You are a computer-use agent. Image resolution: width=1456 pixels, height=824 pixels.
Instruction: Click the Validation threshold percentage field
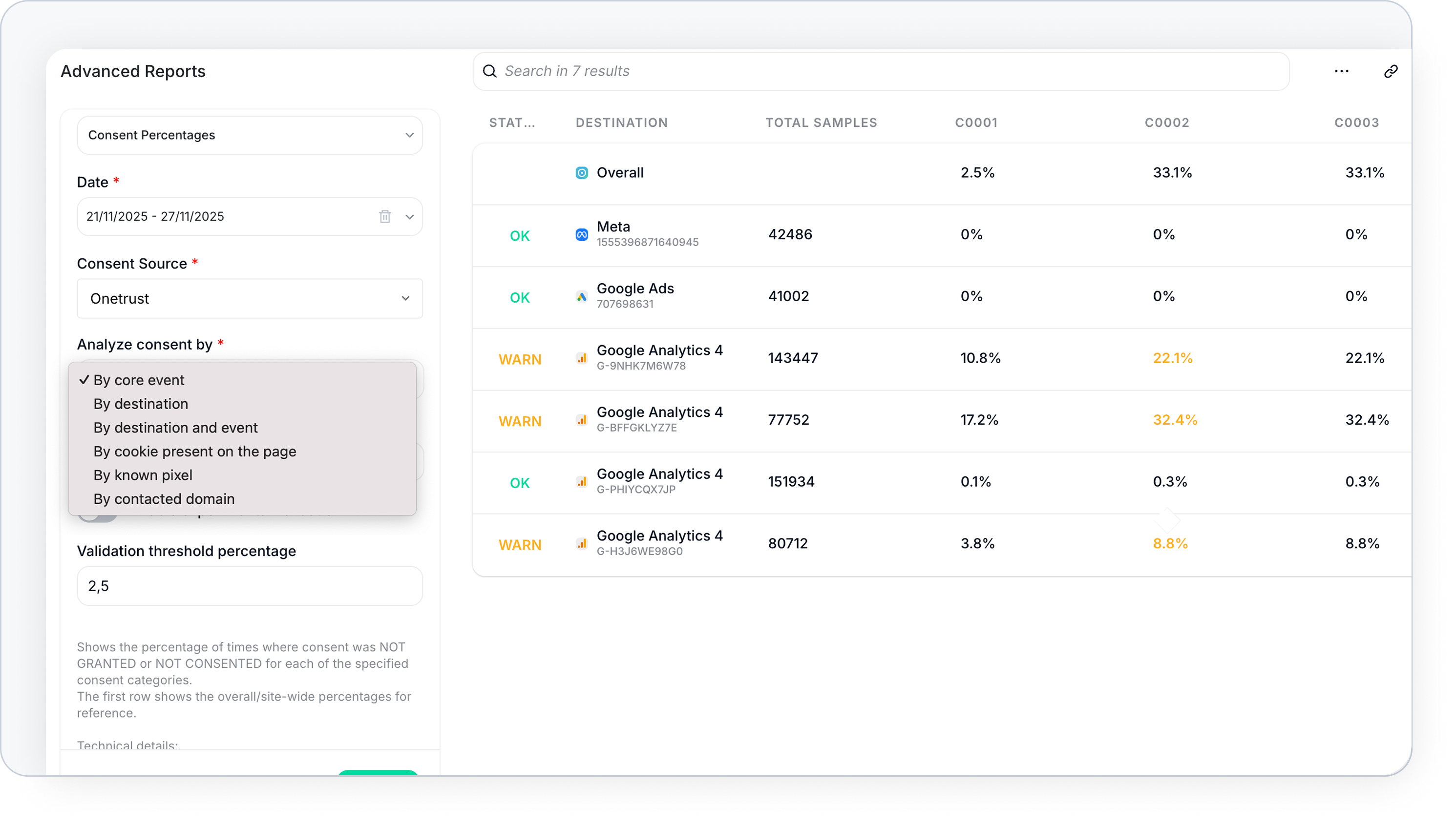click(250, 586)
